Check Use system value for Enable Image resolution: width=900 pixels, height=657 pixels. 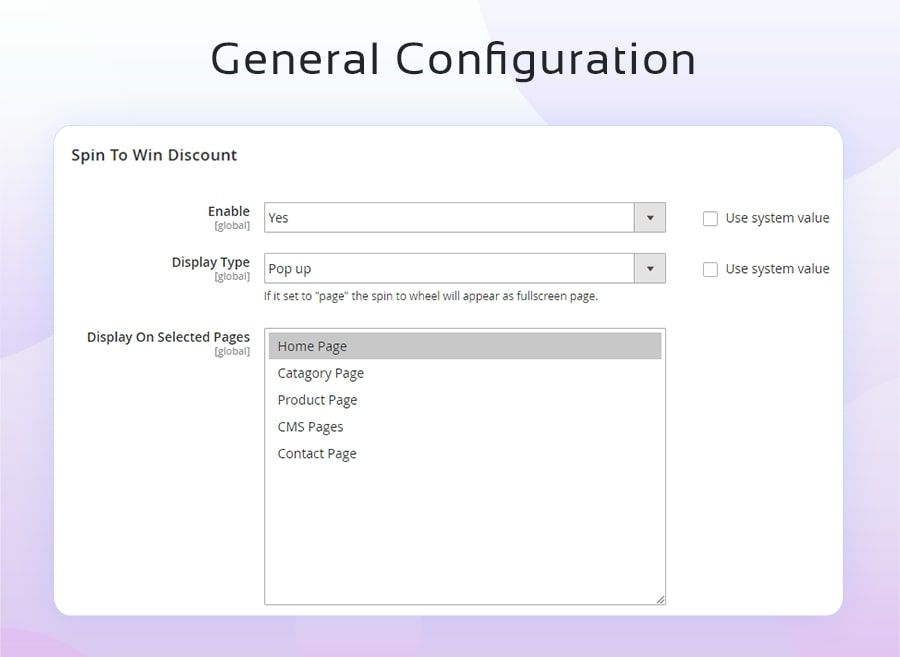(710, 219)
